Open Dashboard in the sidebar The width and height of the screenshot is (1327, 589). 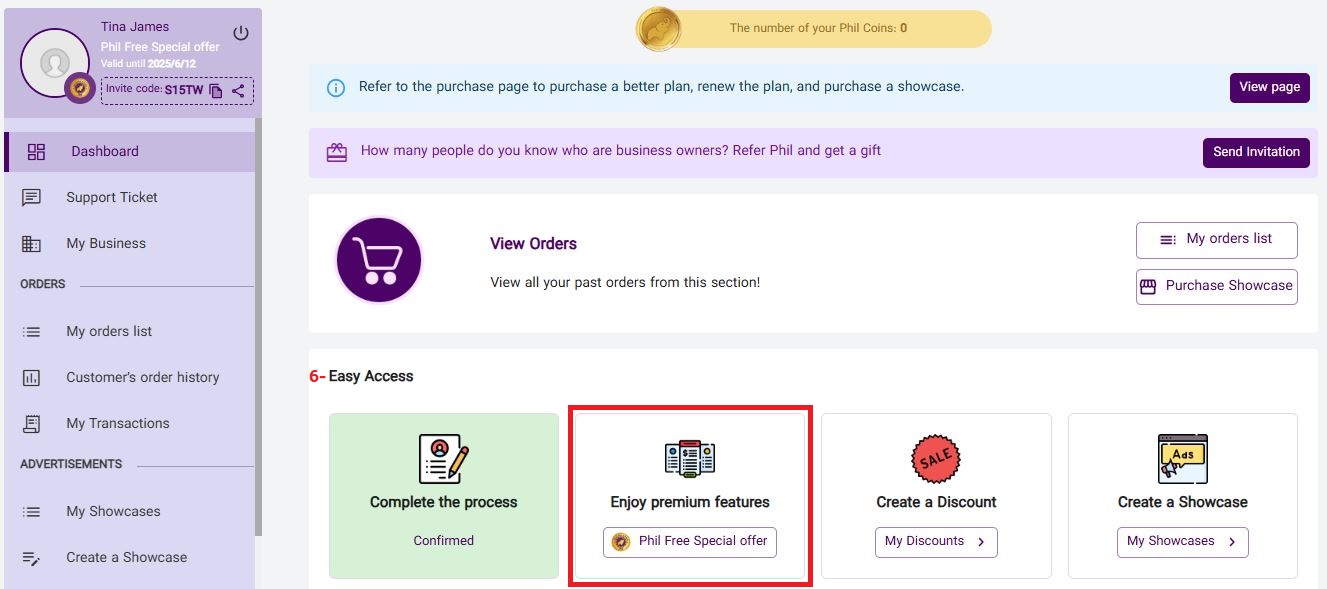(x=105, y=152)
